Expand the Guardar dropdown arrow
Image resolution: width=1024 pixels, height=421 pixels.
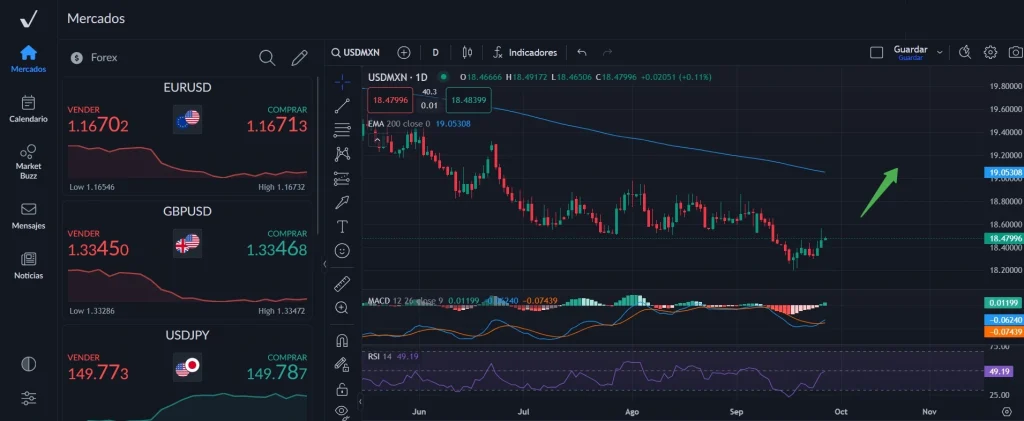click(940, 52)
